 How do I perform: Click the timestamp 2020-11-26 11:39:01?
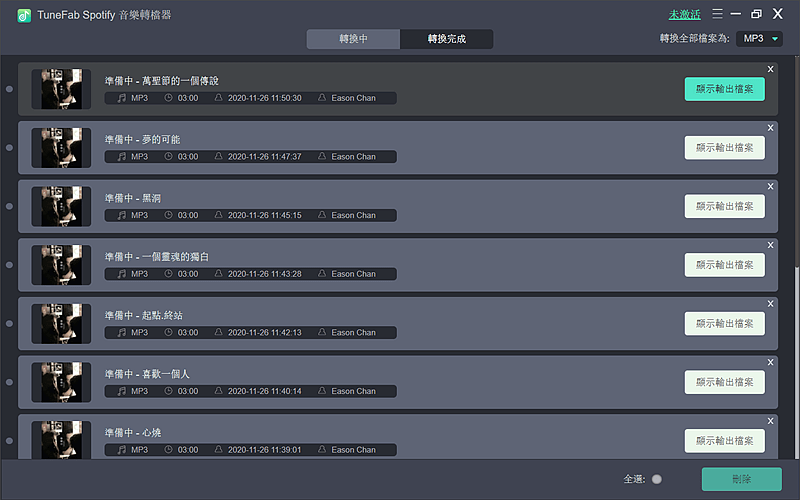pos(265,450)
